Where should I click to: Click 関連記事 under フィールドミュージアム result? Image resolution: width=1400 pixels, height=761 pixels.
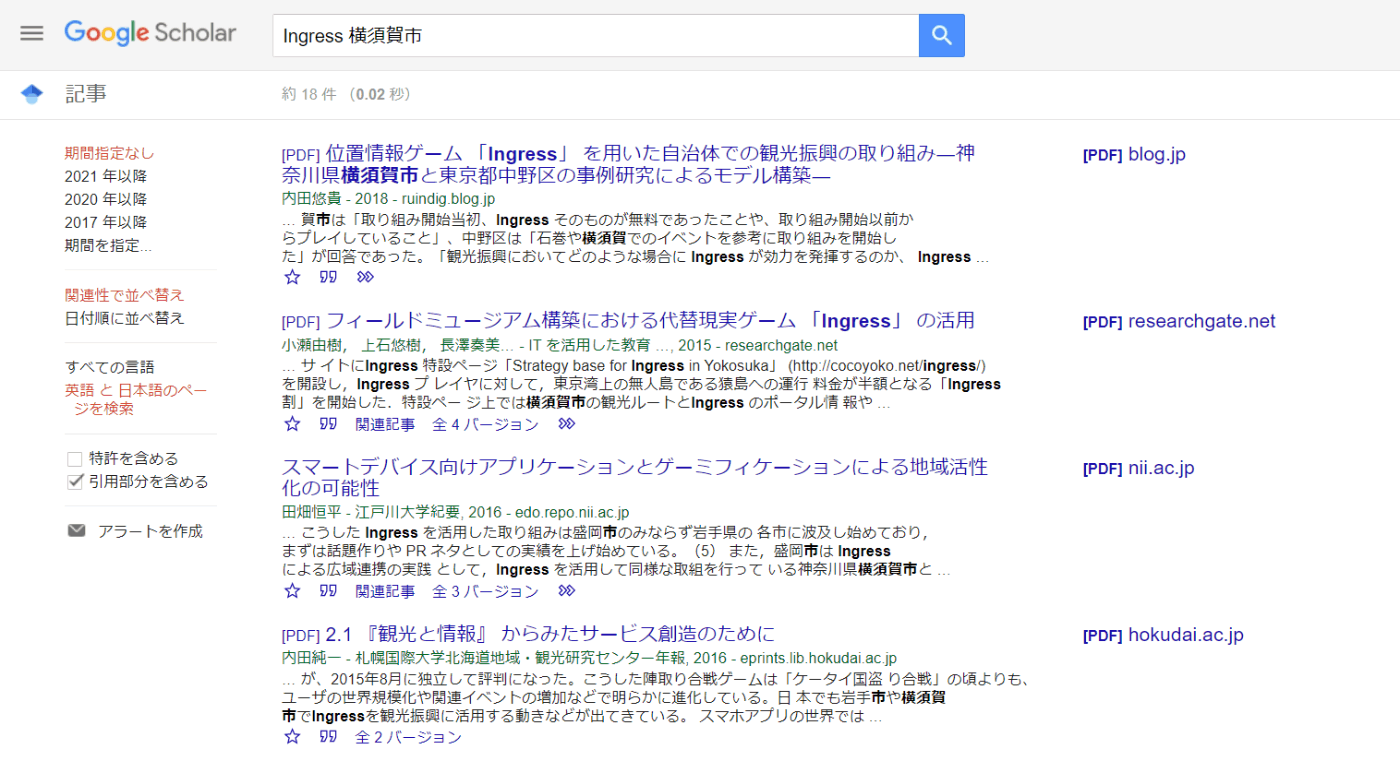(385, 424)
